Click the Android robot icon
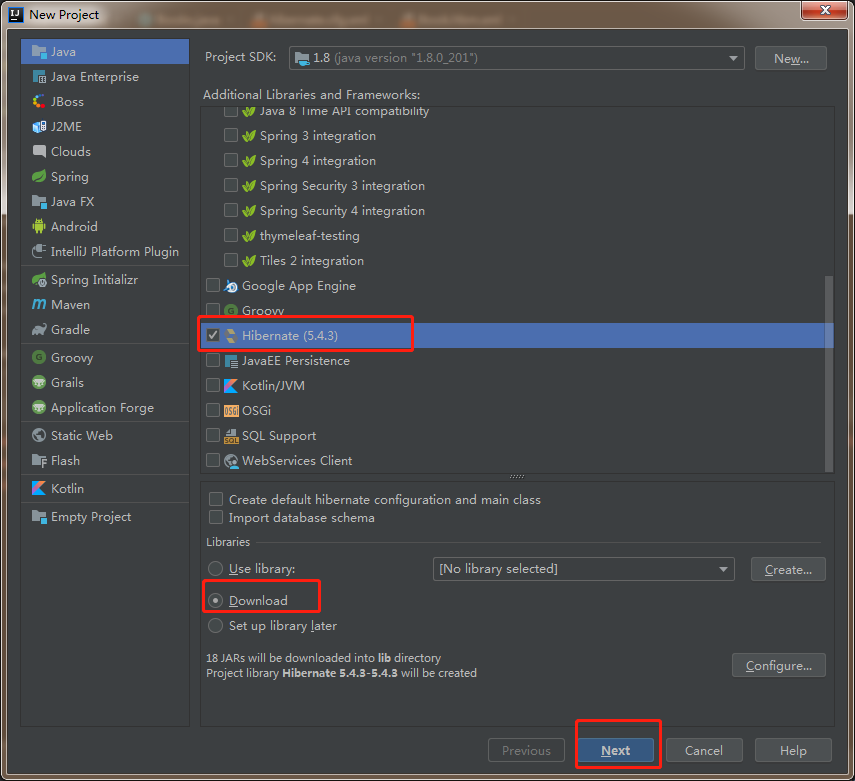The height and width of the screenshot is (781, 855). coord(39,226)
